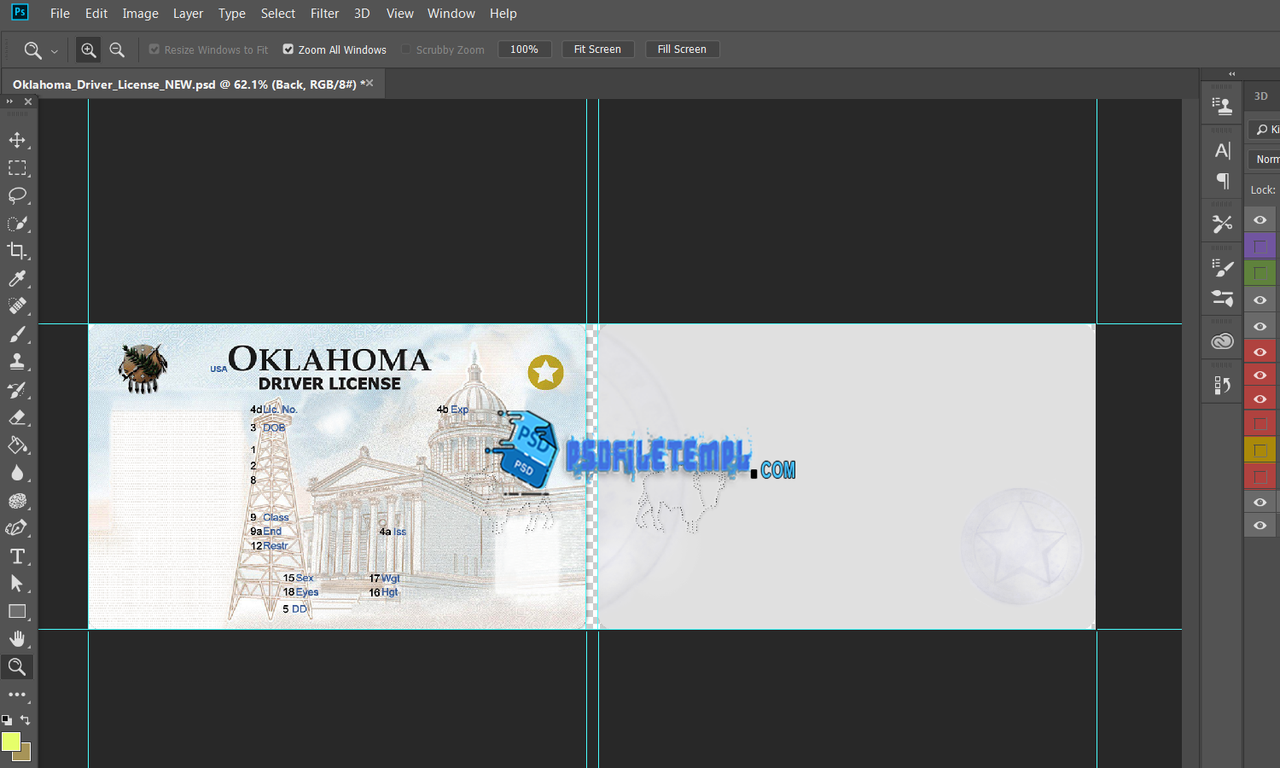Select the Horizontal Type tool
The height and width of the screenshot is (768, 1280).
17,556
